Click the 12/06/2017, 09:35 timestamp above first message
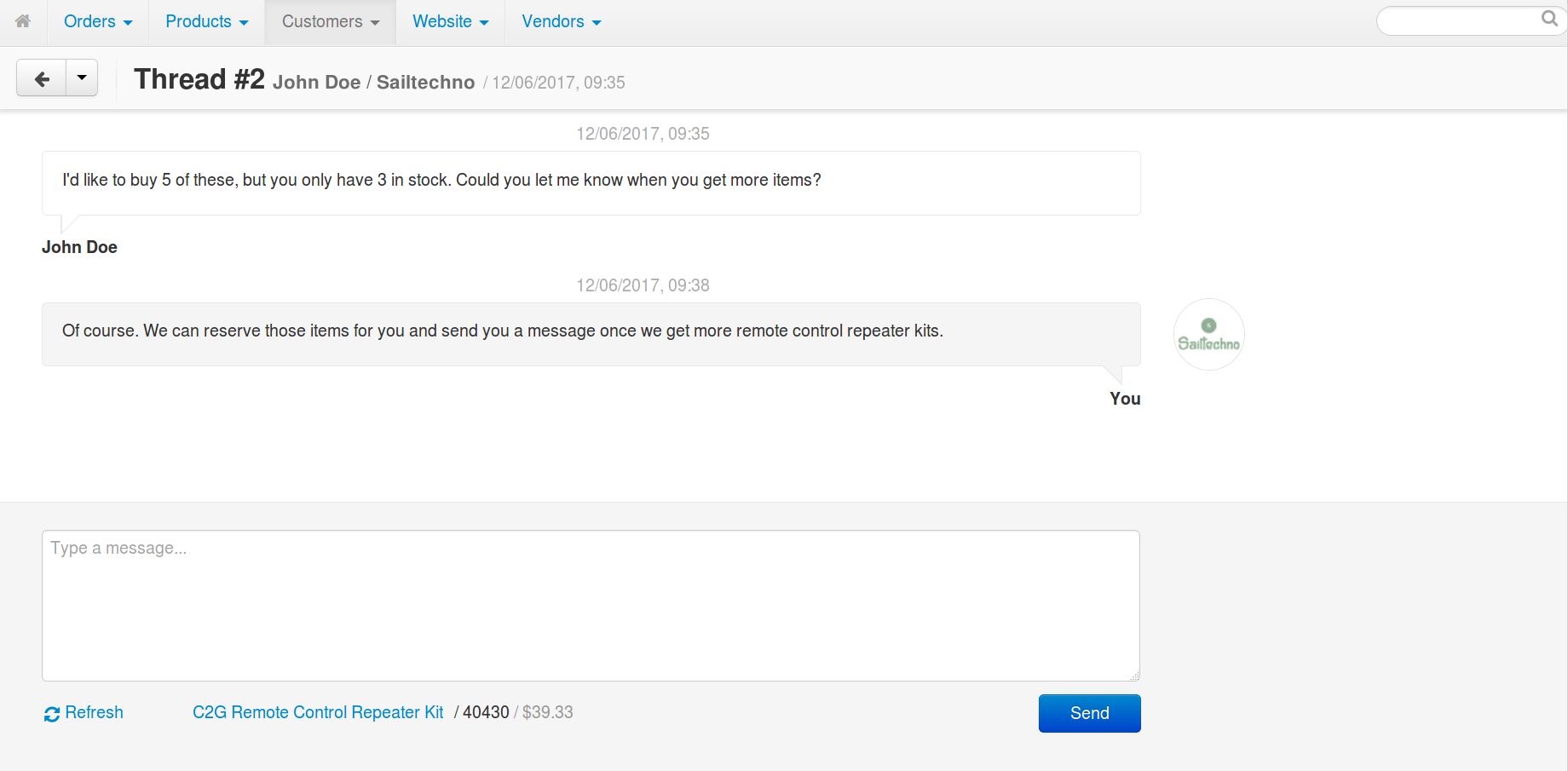 tap(643, 134)
